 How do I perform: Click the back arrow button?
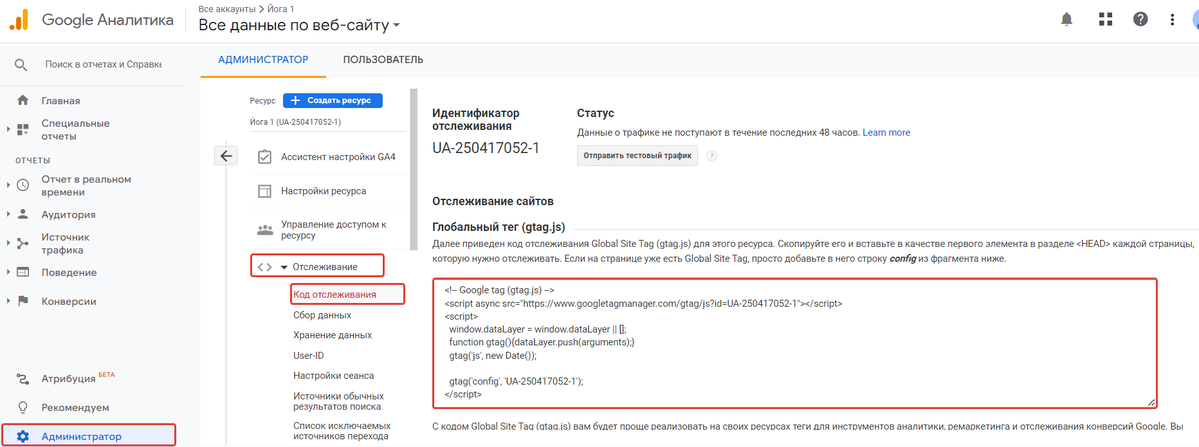point(226,156)
